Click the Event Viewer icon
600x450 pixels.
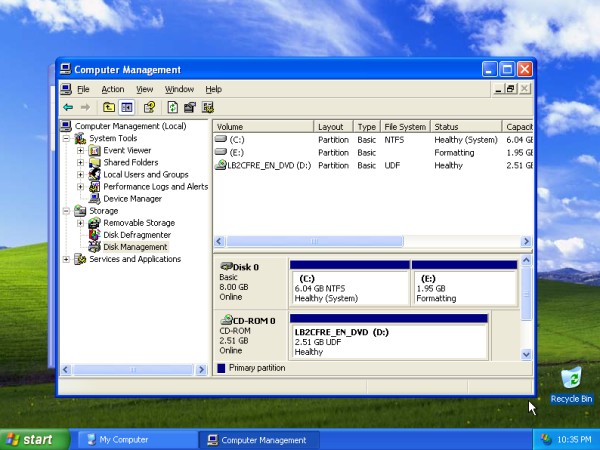[95, 150]
